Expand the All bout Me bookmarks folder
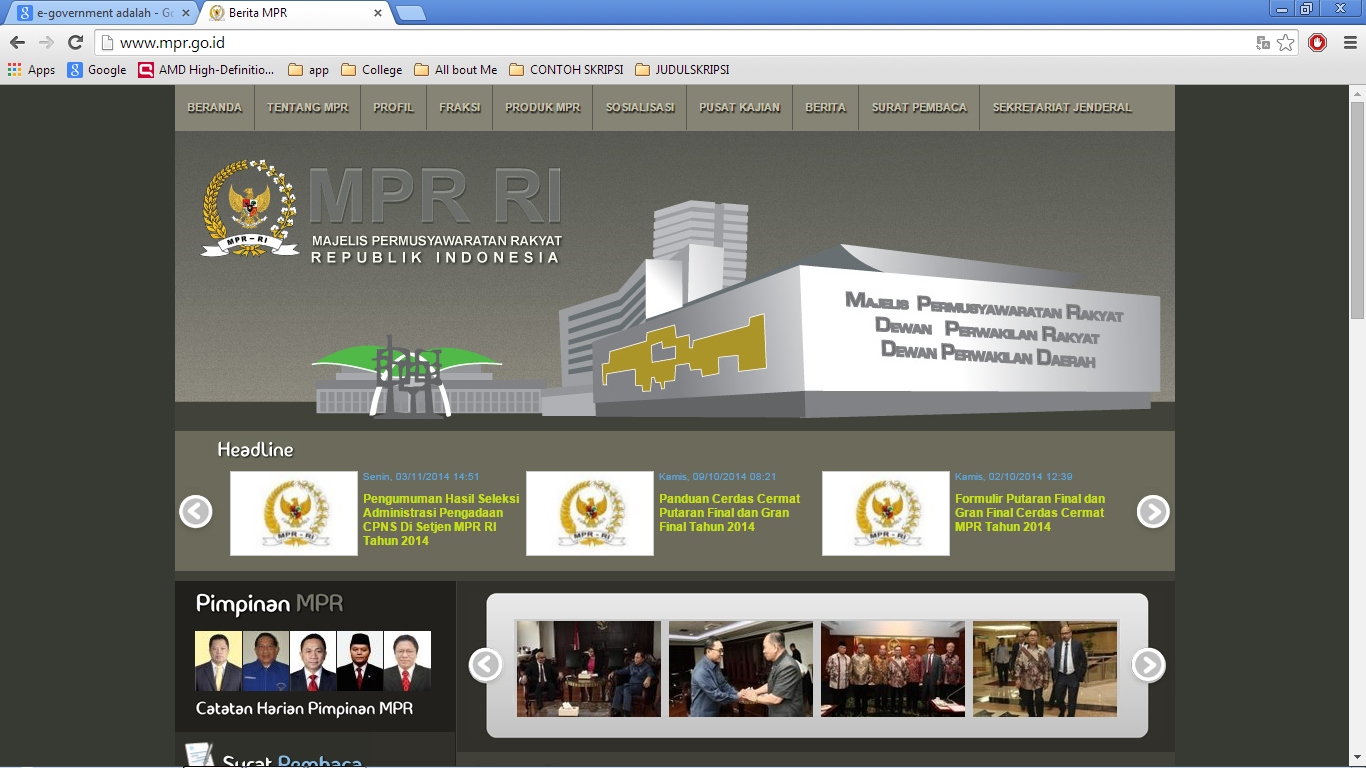This screenshot has height=768, width=1366. [x=455, y=70]
